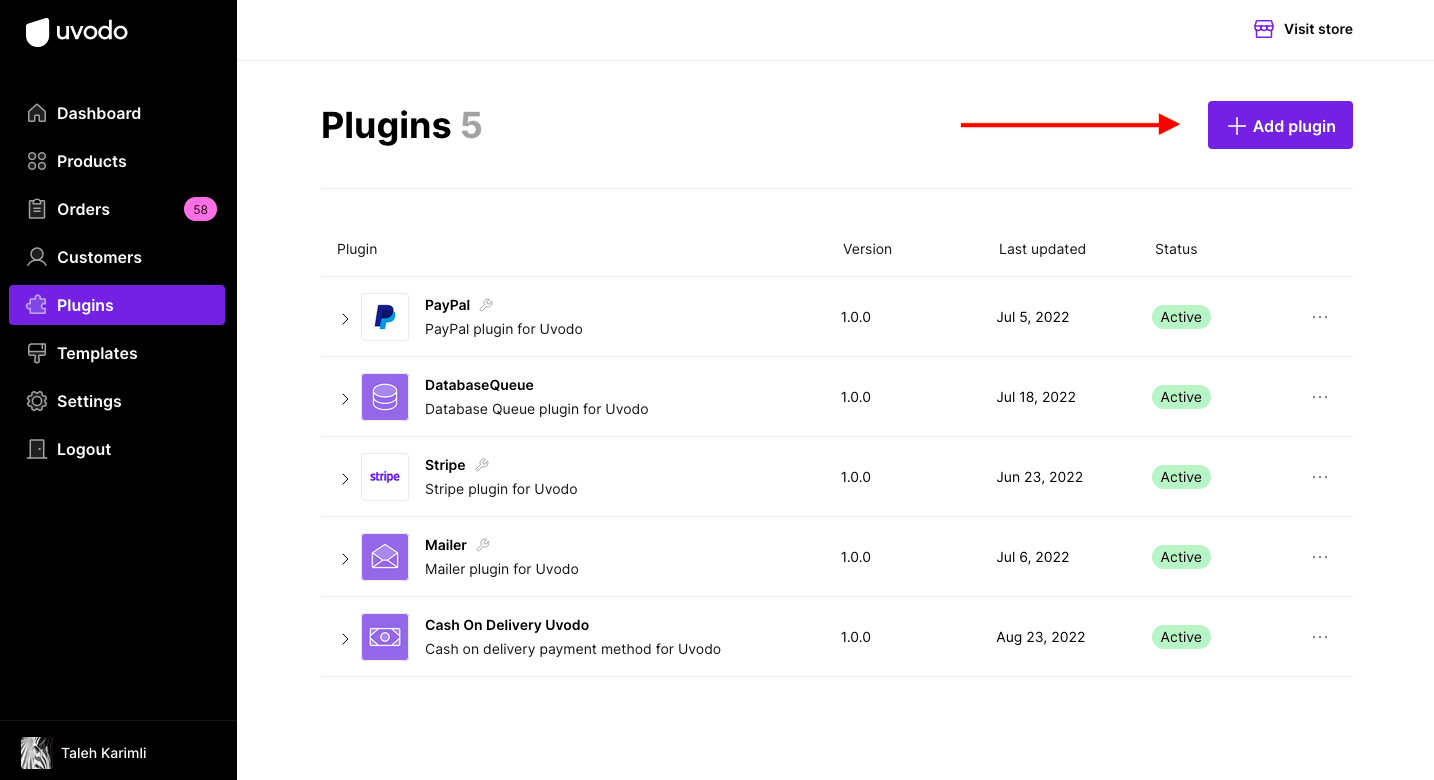
Task: Click the Dashboard home icon
Action: [37, 113]
